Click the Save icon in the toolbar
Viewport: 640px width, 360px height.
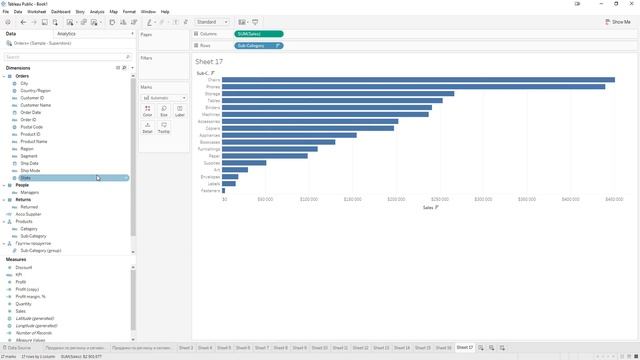(x=44, y=22)
